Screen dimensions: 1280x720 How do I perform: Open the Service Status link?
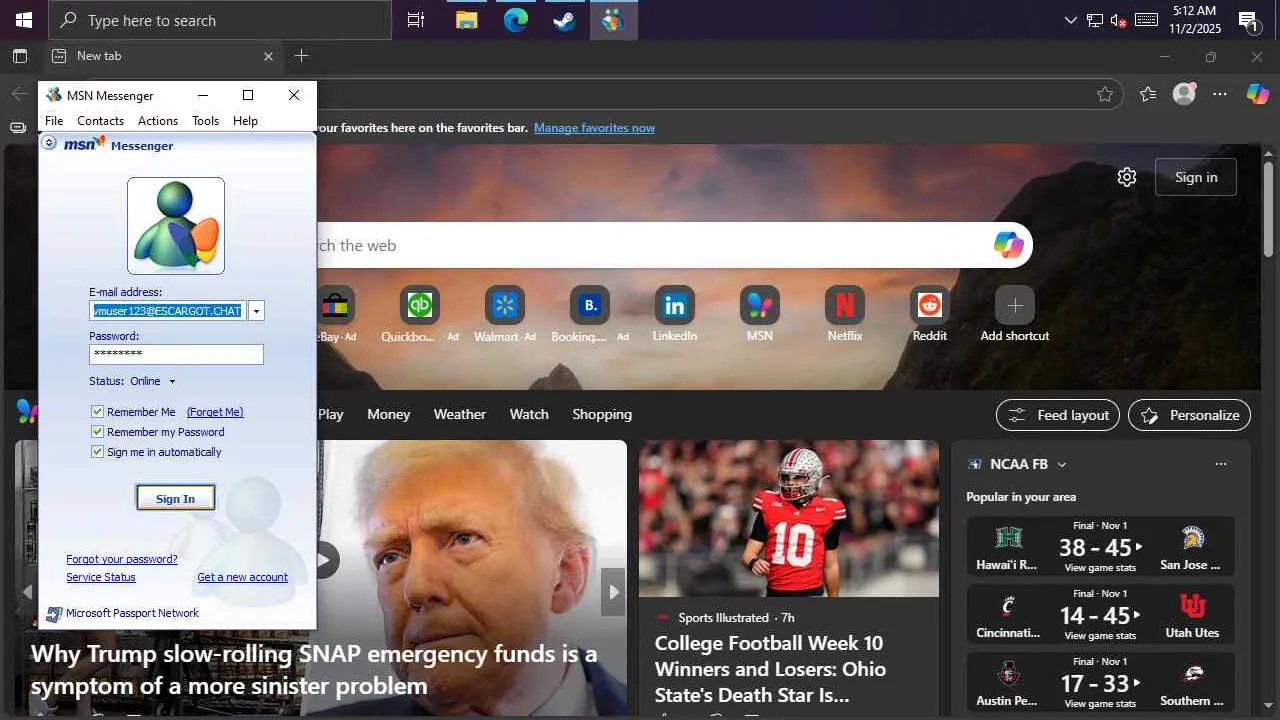point(101,577)
